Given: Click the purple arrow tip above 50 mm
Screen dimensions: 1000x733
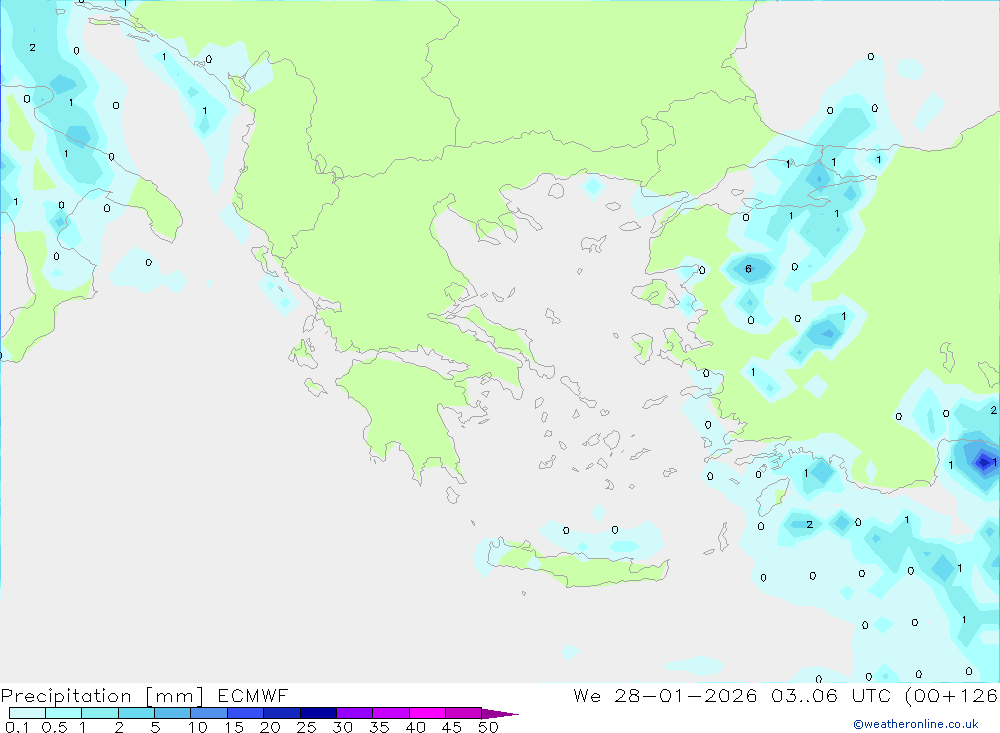Looking at the screenshot, I should coord(499,714).
